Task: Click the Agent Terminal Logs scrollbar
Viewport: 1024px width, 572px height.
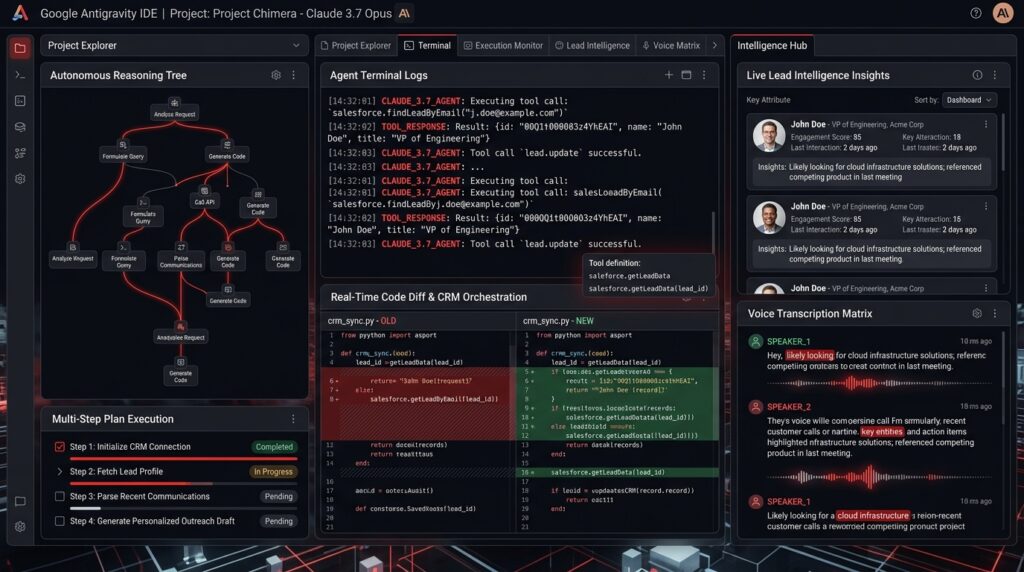Action: (x=713, y=232)
